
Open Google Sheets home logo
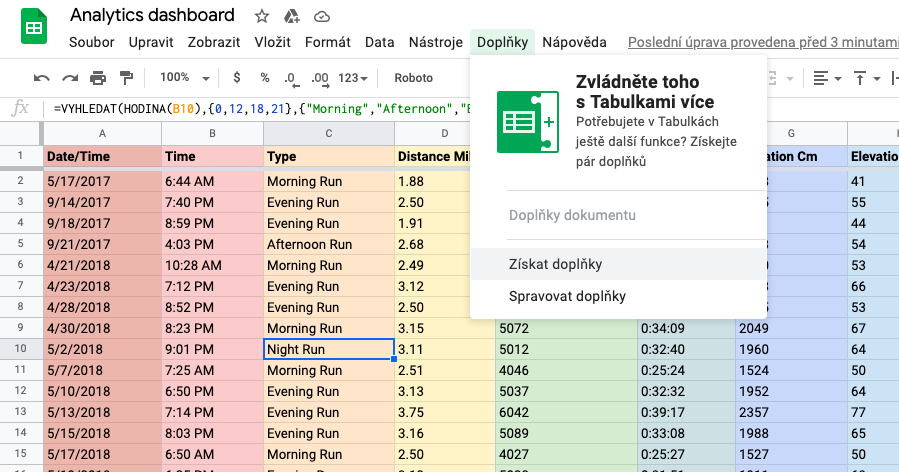click(x=34, y=28)
